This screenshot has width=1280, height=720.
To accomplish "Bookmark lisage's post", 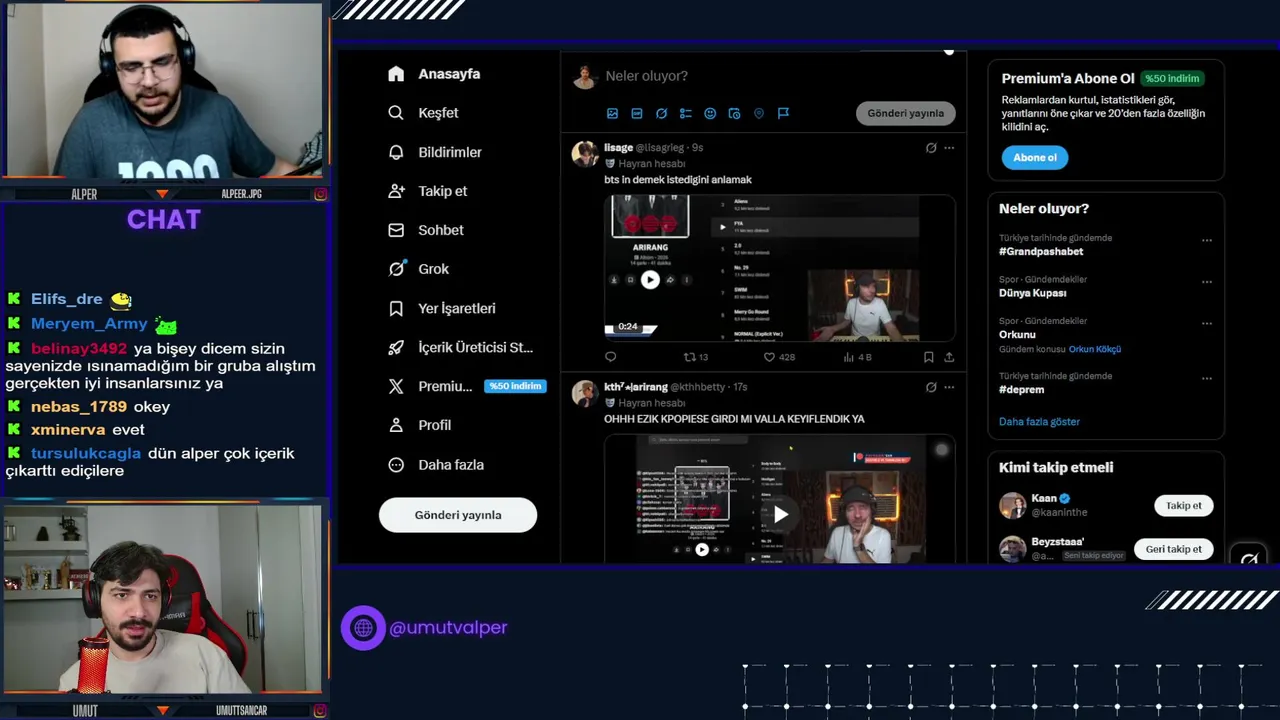I will 929,357.
